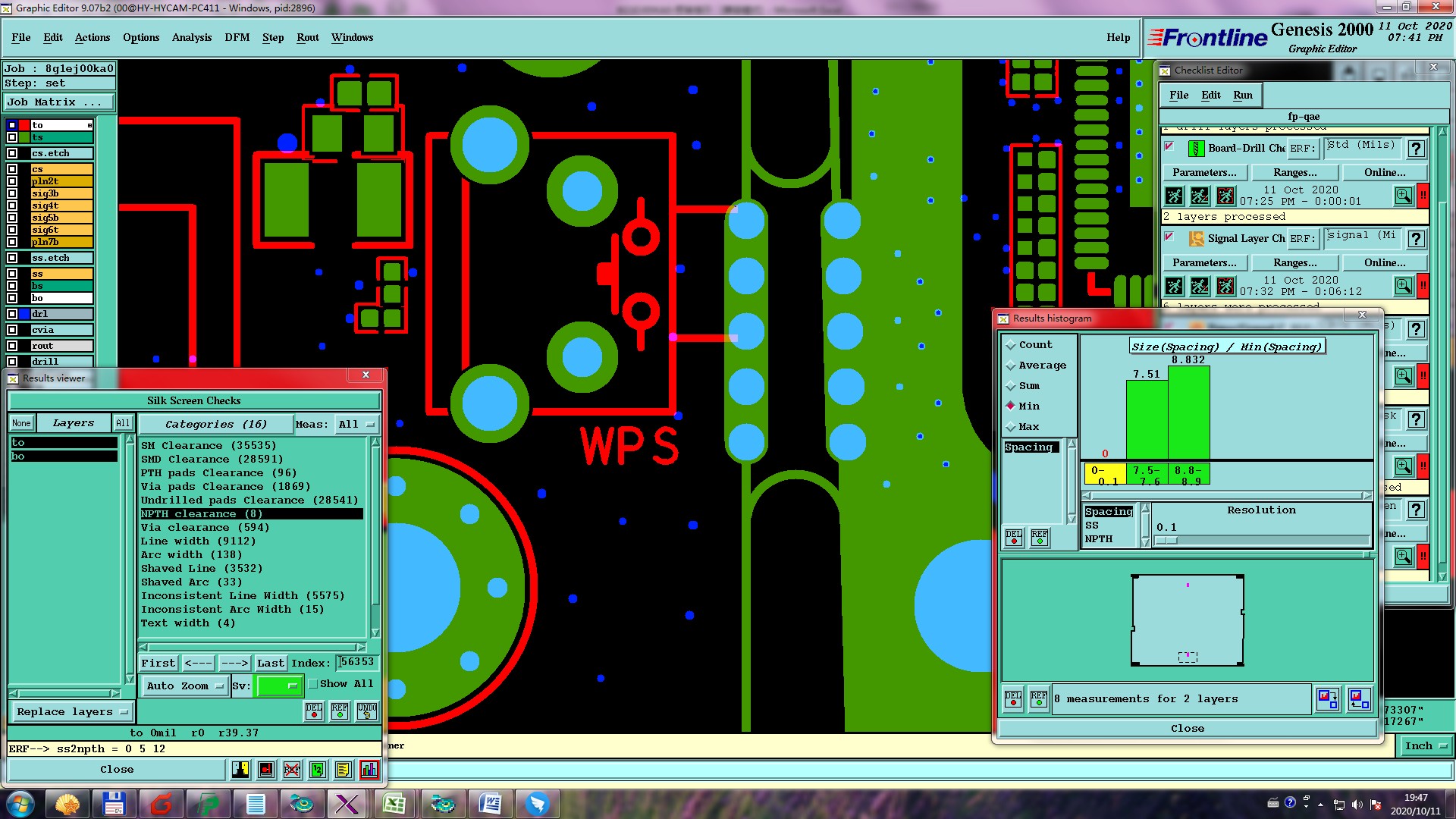Click DEL icon beside measurements text

tap(1013, 698)
